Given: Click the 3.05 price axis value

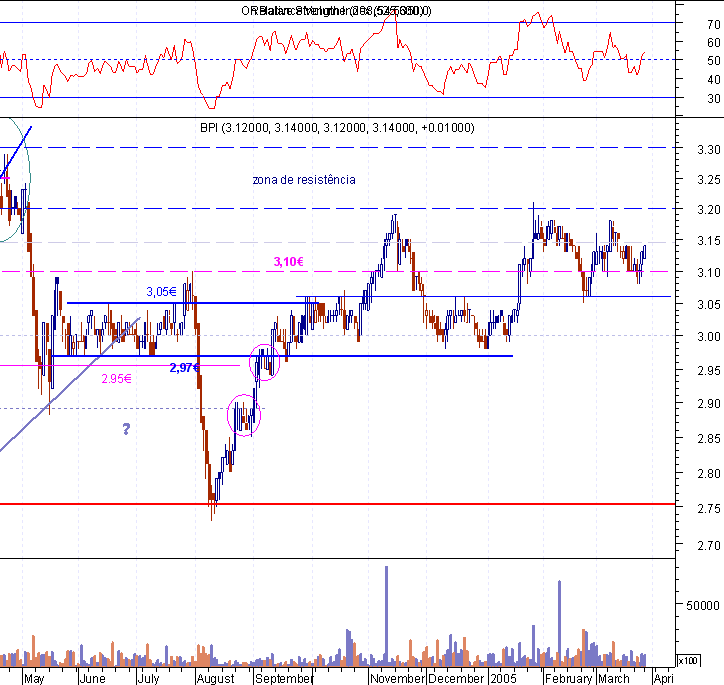Looking at the screenshot, I should click(709, 304).
